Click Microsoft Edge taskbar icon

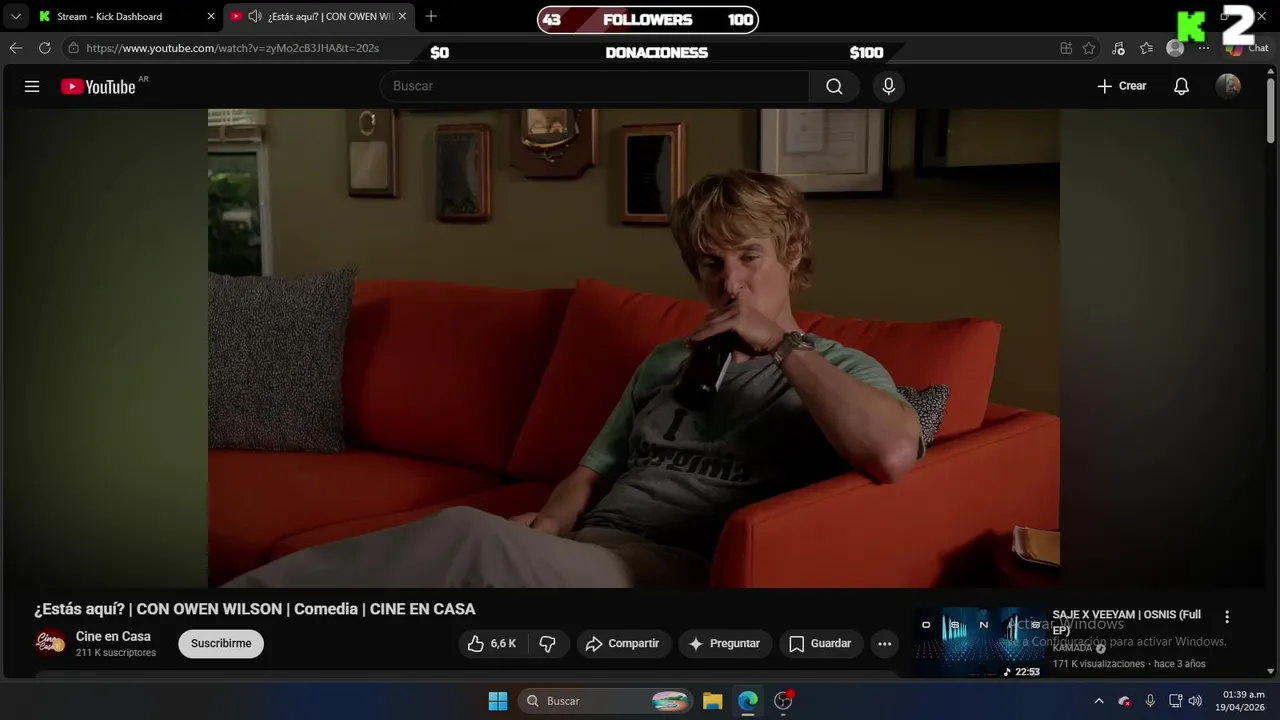(748, 701)
